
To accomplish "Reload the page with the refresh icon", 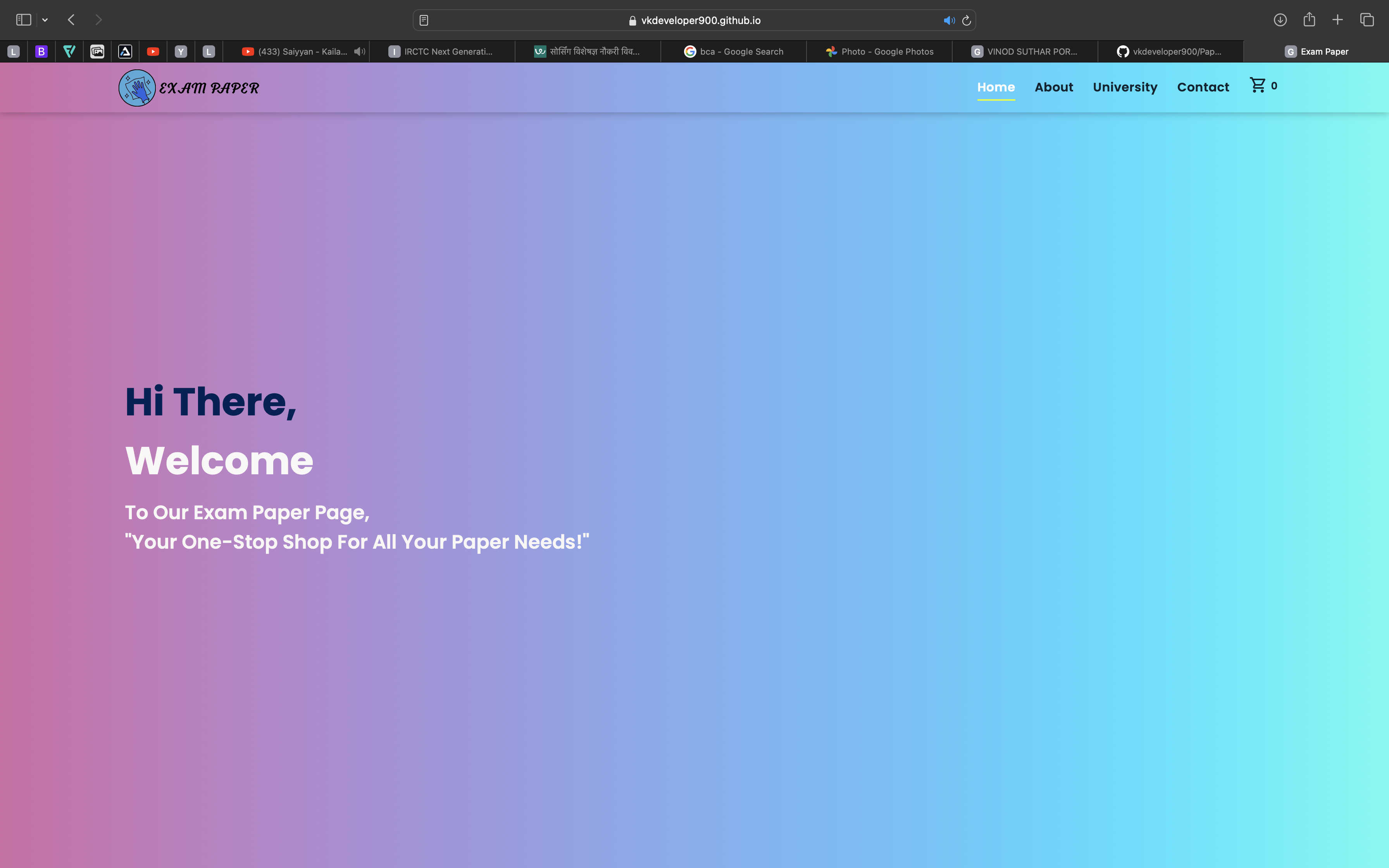I will pos(967,20).
